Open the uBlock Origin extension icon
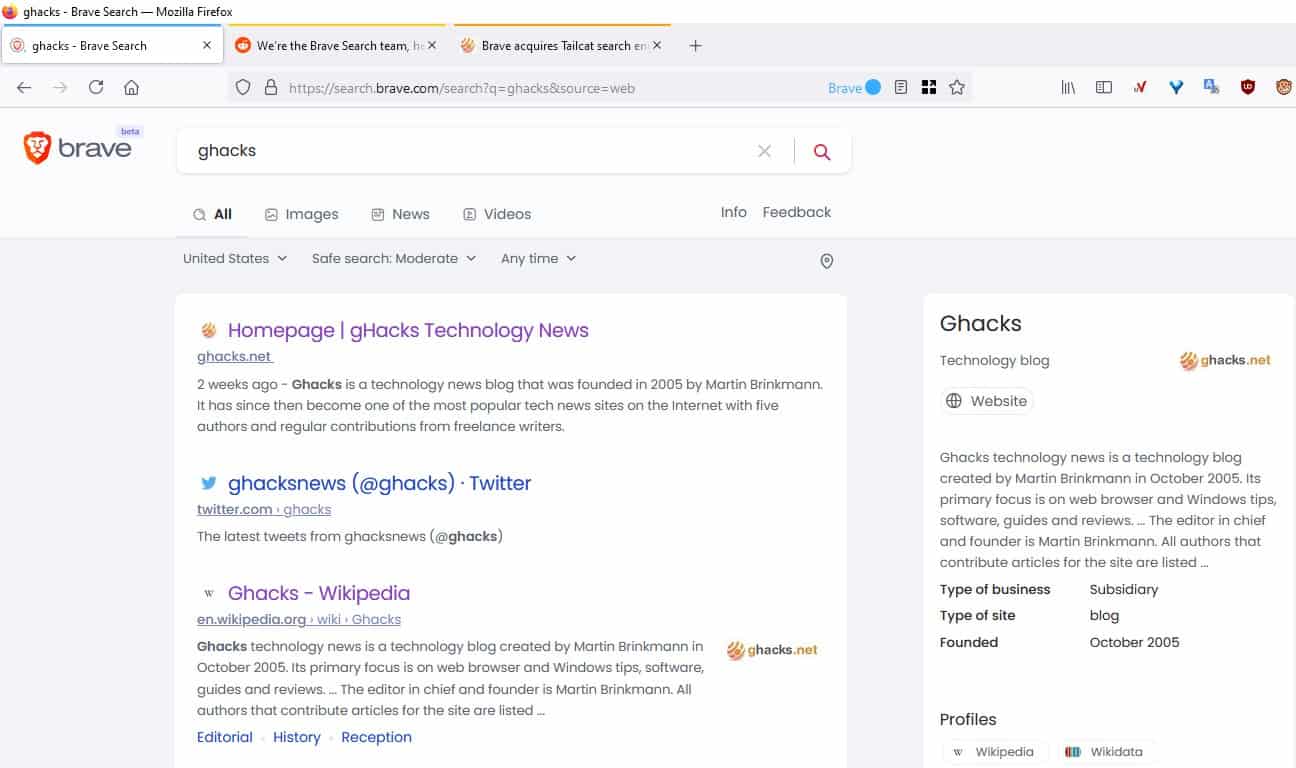The width and height of the screenshot is (1296, 768). pyautogui.click(x=1248, y=88)
